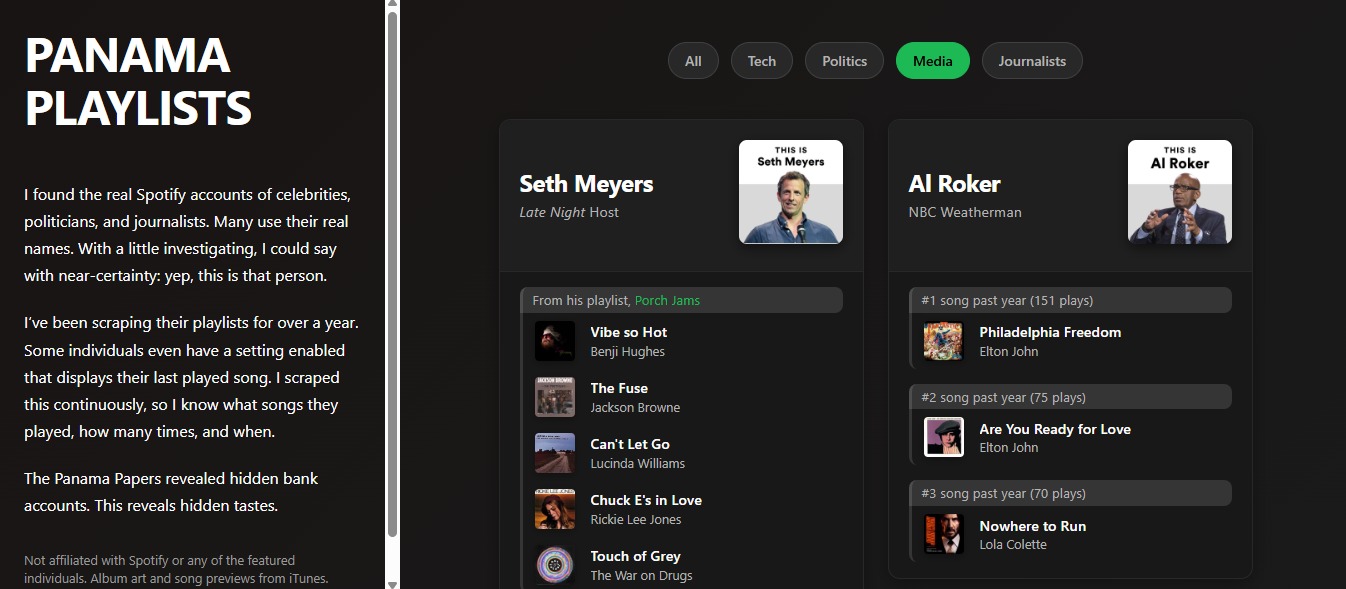1346x589 pixels.
Task: Open the Politics category filter
Action: click(x=845, y=61)
